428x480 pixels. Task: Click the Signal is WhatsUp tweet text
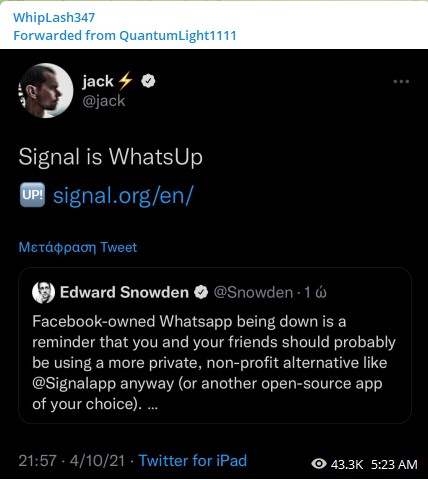(x=111, y=157)
